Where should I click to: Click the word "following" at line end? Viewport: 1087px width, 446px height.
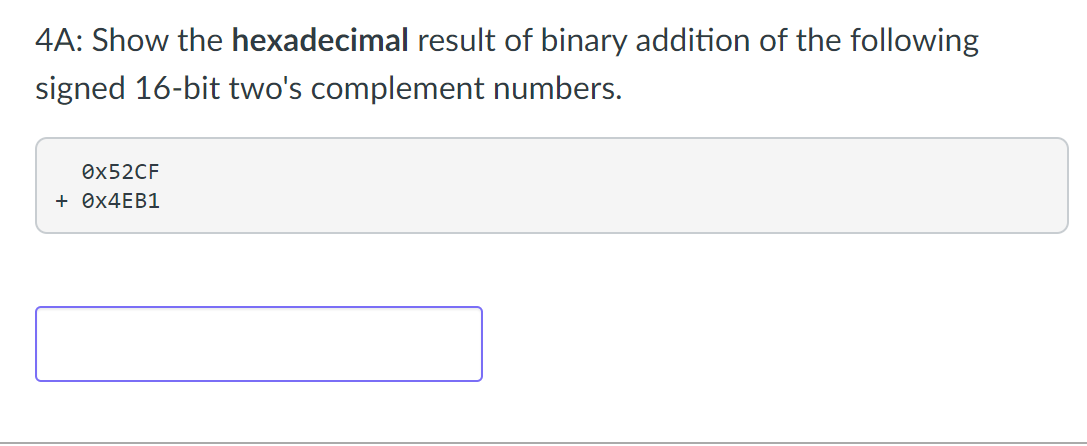coord(916,41)
